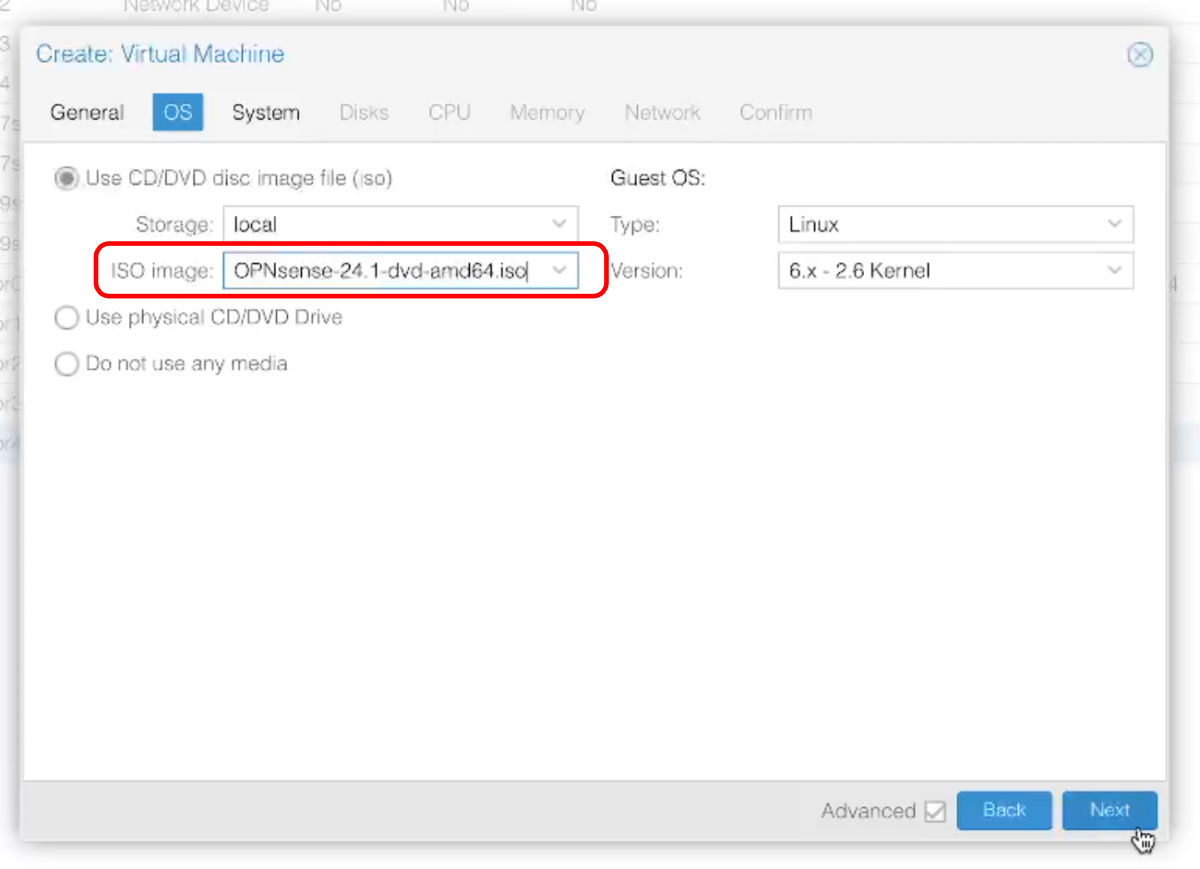Switch to the CPU tab

tap(449, 112)
